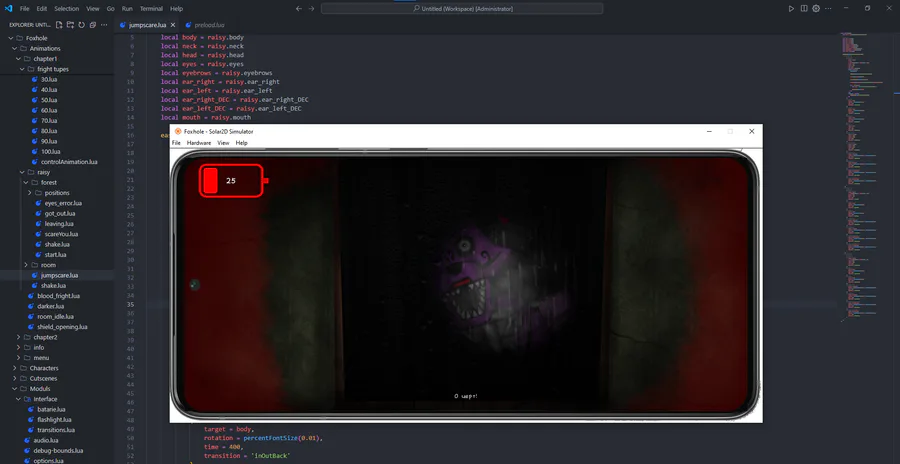The image size is (900, 464).
Task: Open File menu in Solar2D Simulator
Action: point(176,143)
